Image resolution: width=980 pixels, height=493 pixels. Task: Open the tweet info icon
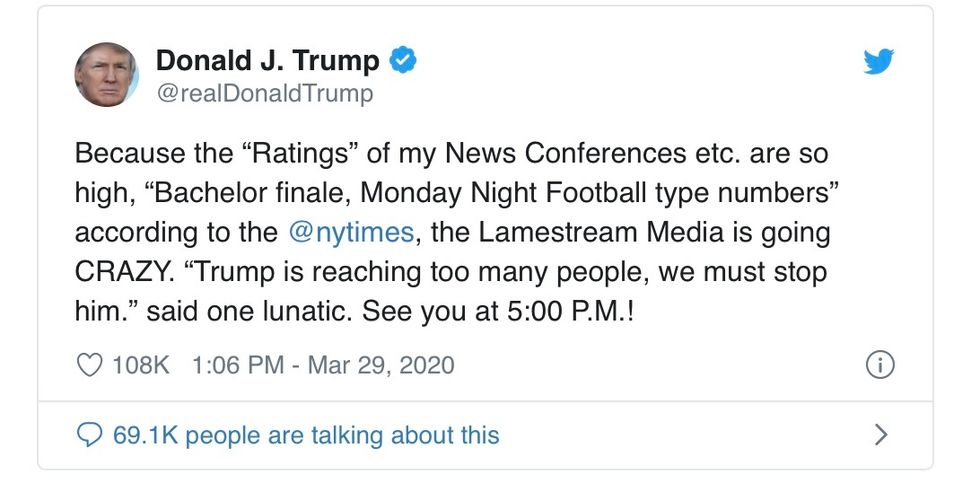click(x=880, y=365)
